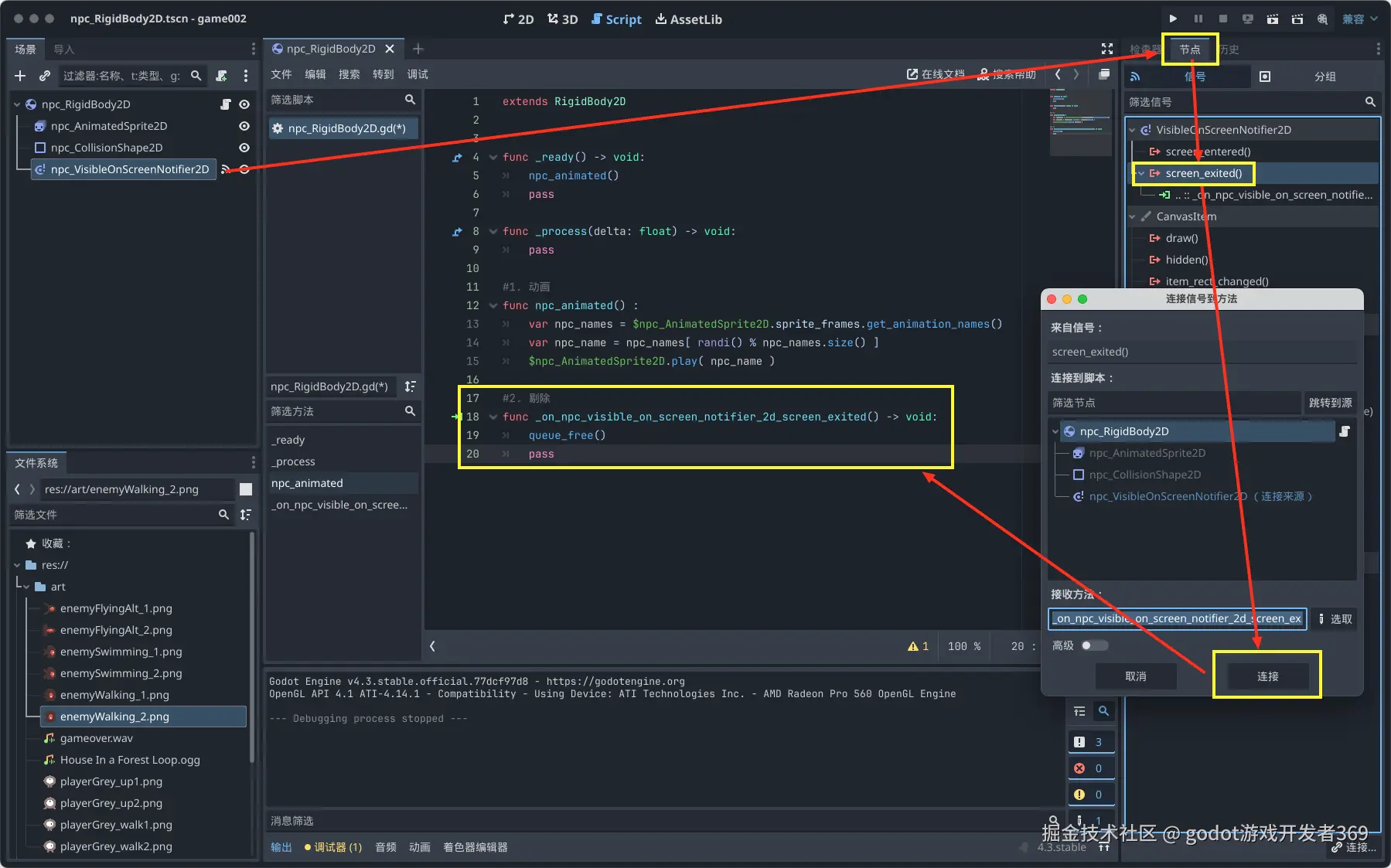The width and height of the screenshot is (1391, 868).
Task: Collapse the VisibleOnScreenNotifier2D signal group
Action: click(x=1132, y=130)
